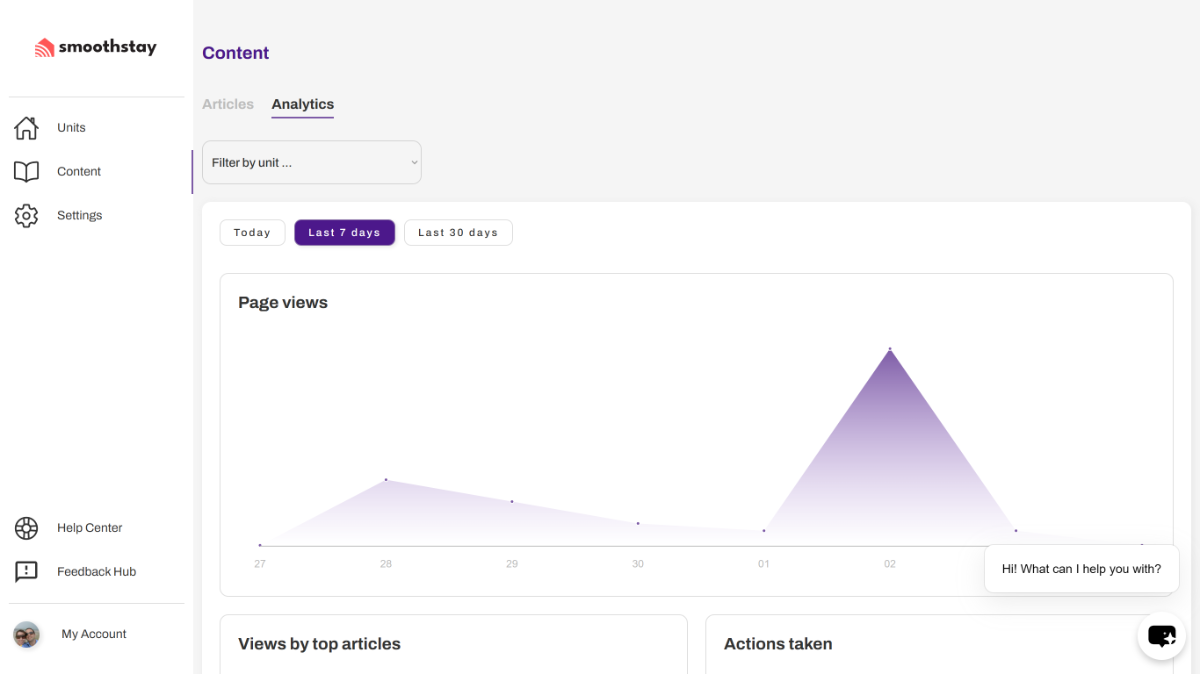1200x674 pixels.
Task: Open the My Account link
Action: [x=94, y=634]
